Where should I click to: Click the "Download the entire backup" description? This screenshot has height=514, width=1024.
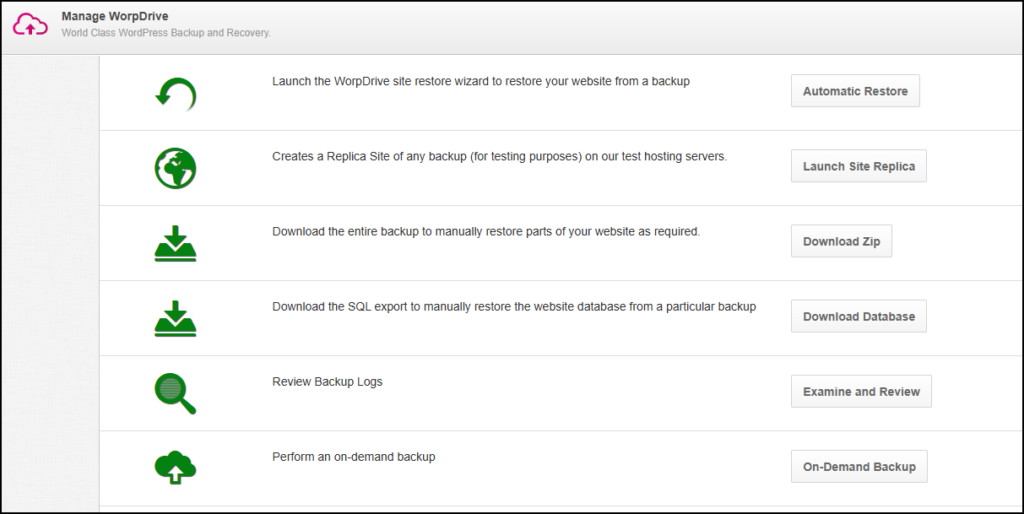[x=486, y=232]
